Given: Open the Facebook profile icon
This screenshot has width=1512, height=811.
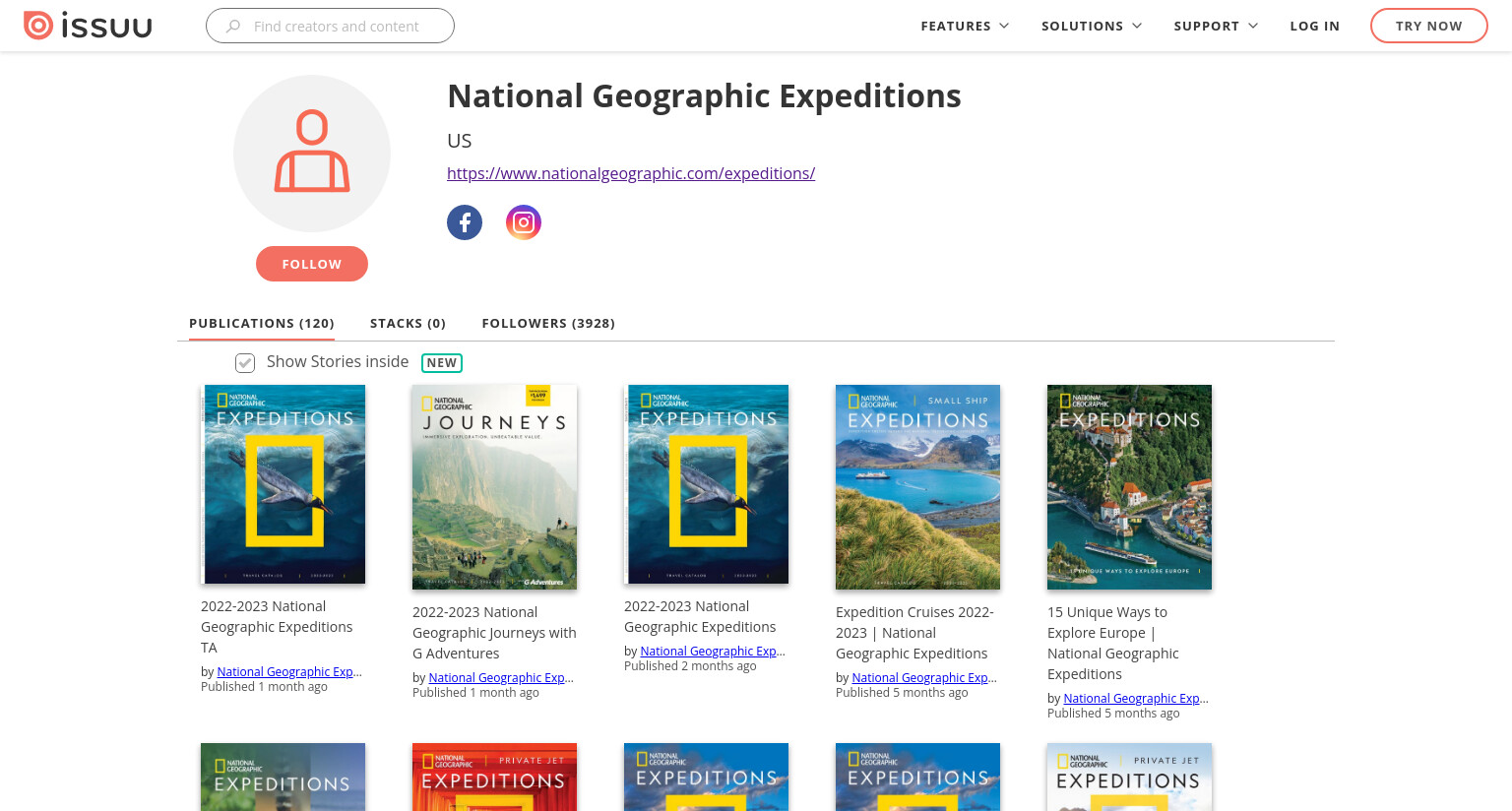Looking at the screenshot, I should (x=465, y=222).
